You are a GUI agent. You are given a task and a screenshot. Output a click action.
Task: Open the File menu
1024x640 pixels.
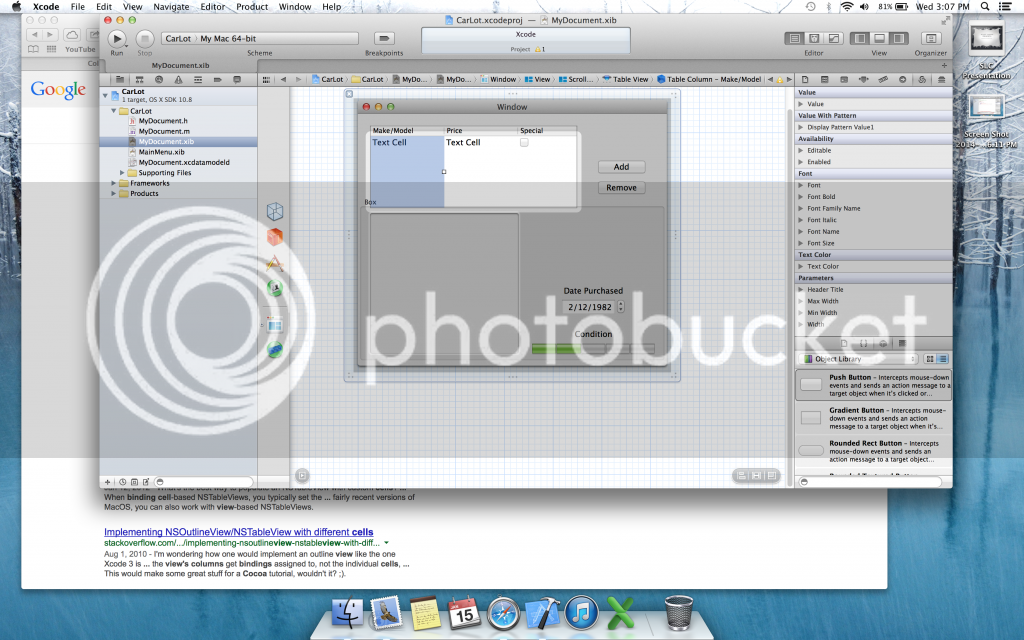tap(78, 7)
